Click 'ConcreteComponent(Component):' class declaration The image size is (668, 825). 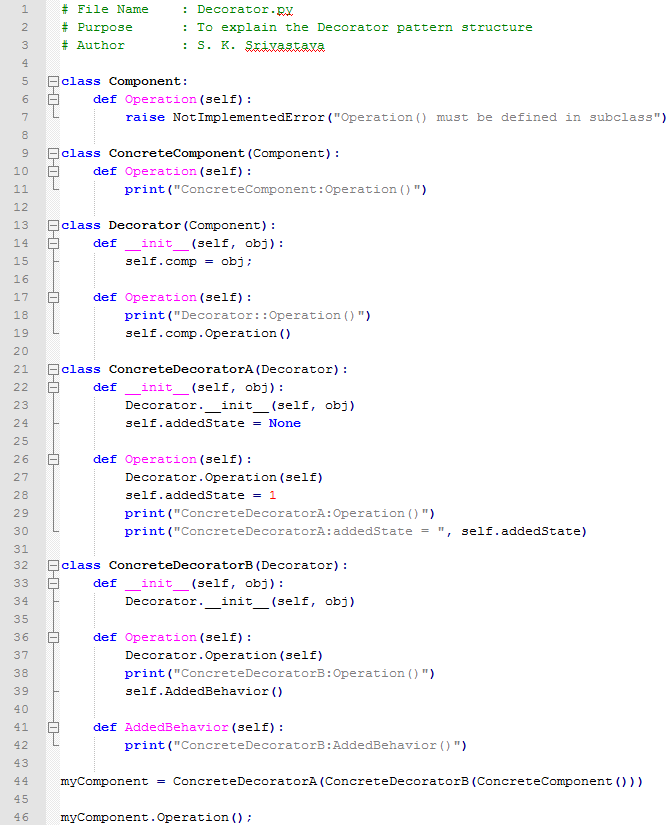point(224,154)
